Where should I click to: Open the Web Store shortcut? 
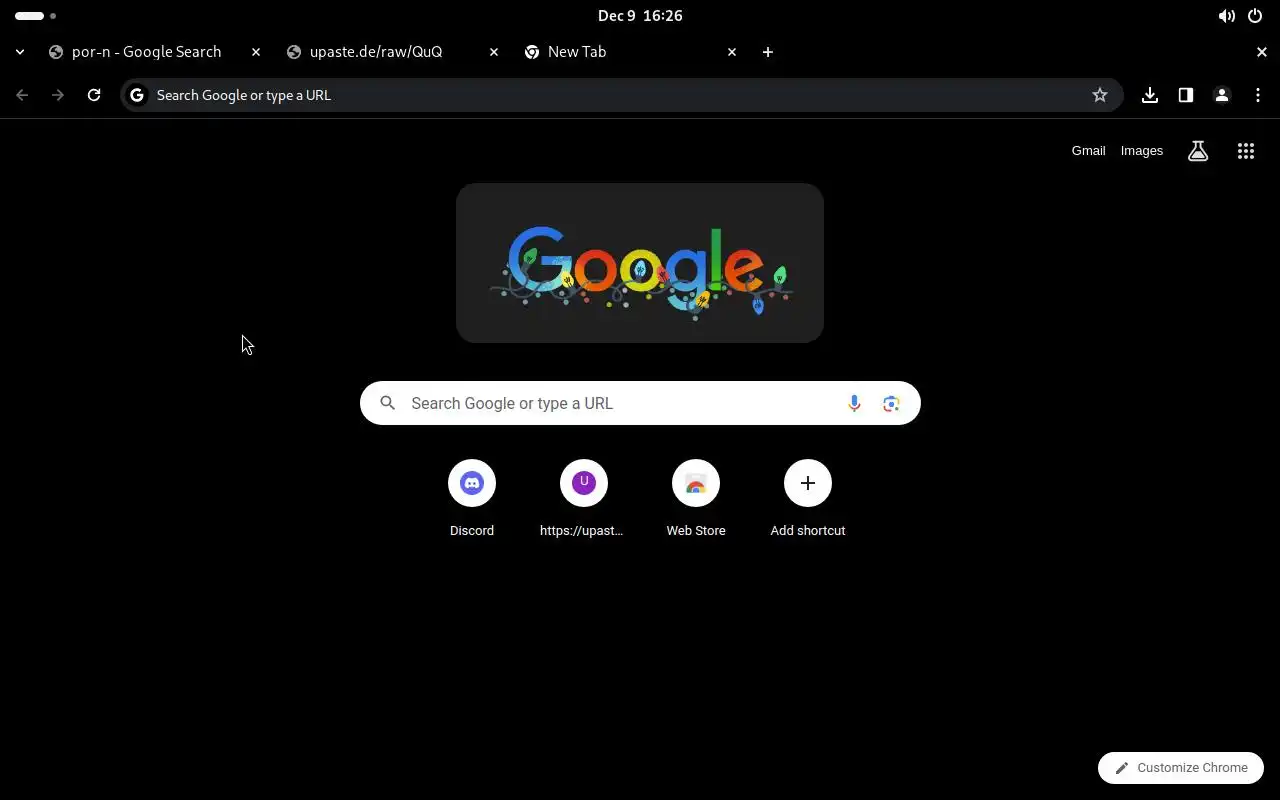point(696,498)
